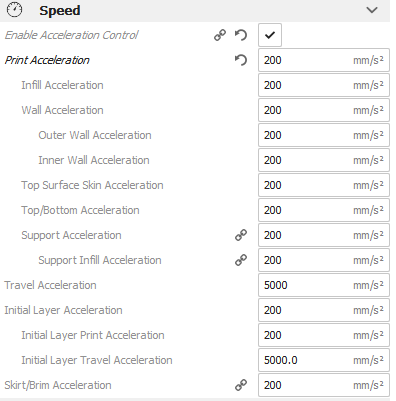Click the Top Surface Skin Acceleration field
396x401 pixels.
pyautogui.click(x=324, y=185)
